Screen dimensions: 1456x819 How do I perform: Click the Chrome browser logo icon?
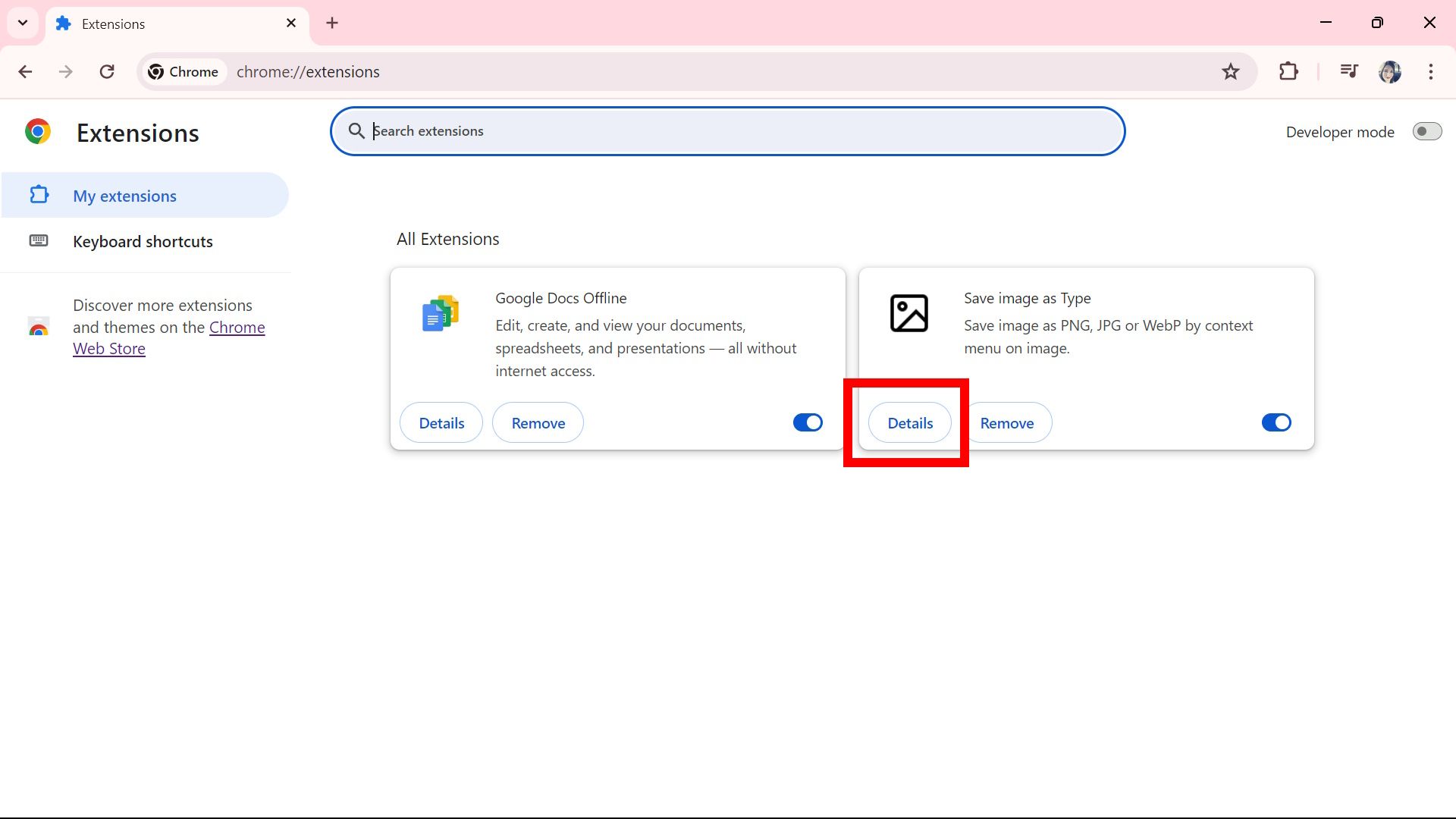37,132
